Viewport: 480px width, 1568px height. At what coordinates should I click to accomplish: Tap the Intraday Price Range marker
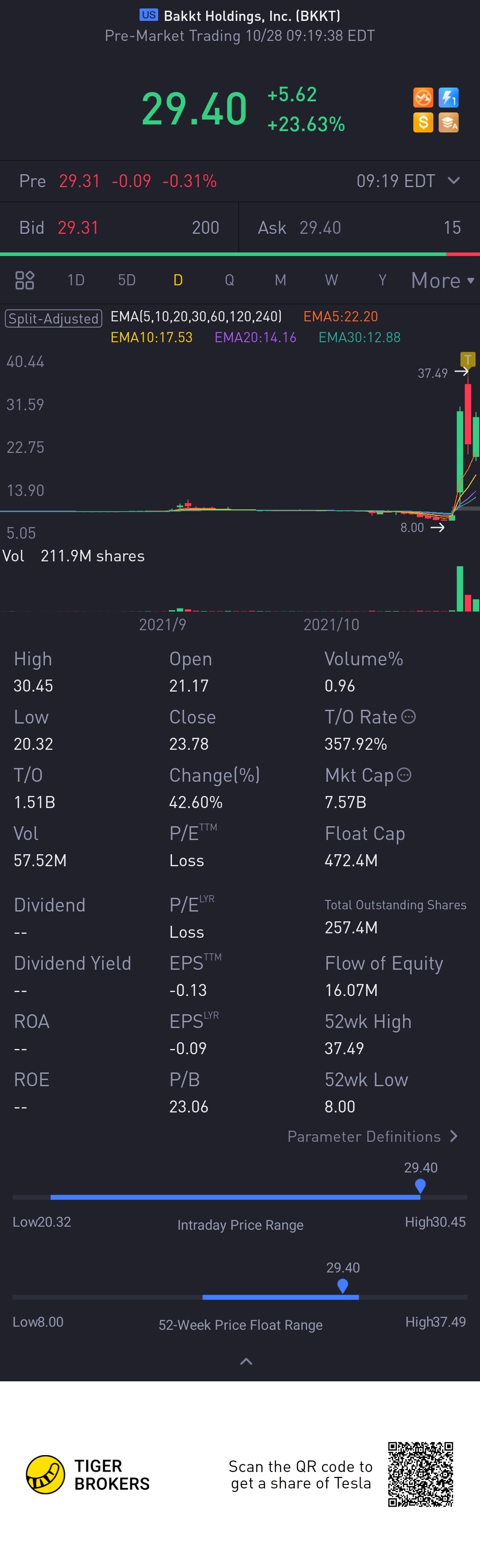(x=420, y=1186)
